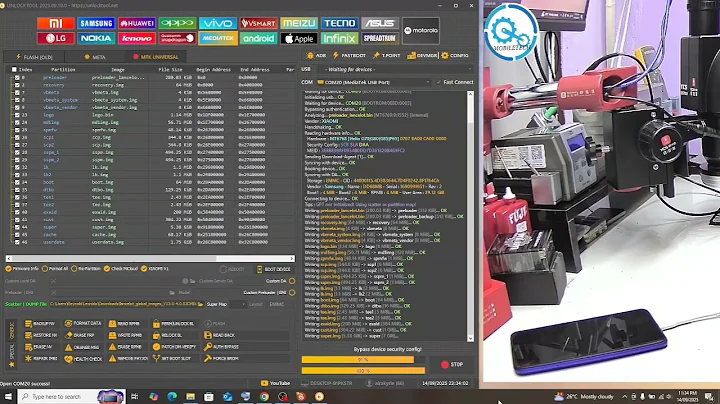Enable the Custom DA toggle
The image size is (720, 404).
[x=292, y=281]
